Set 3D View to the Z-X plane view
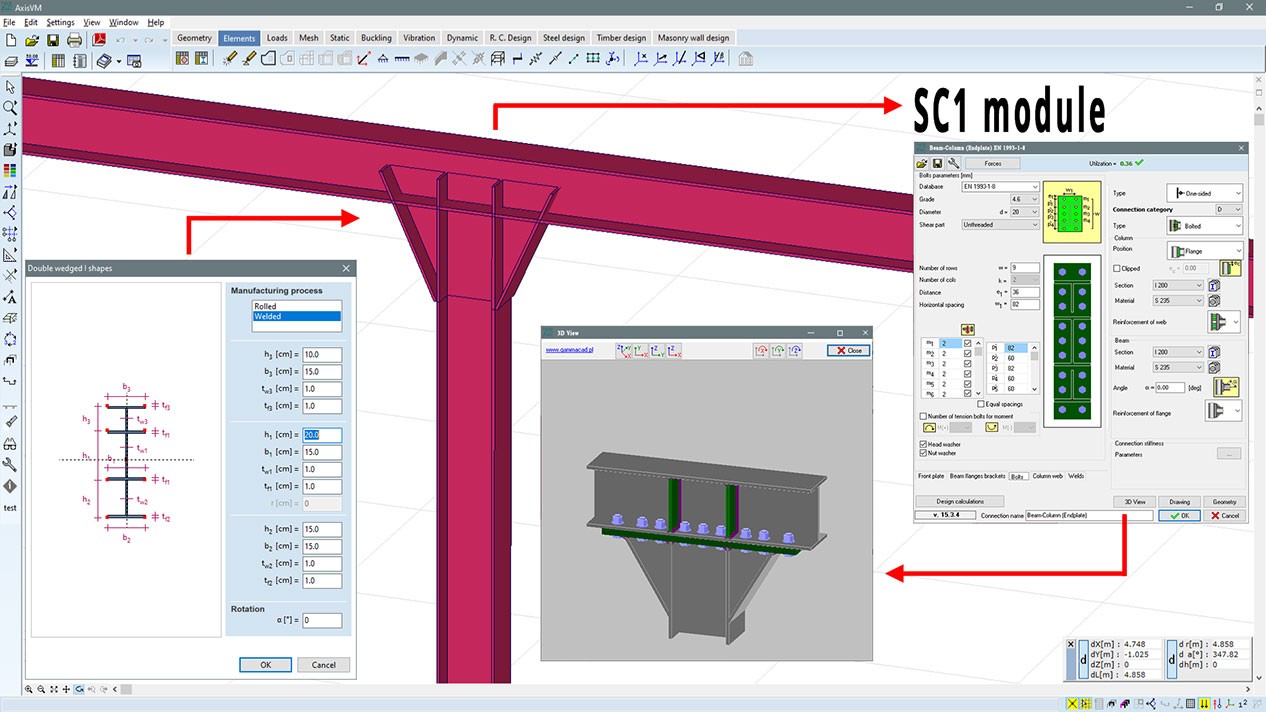1266x712 pixels. 674,351
